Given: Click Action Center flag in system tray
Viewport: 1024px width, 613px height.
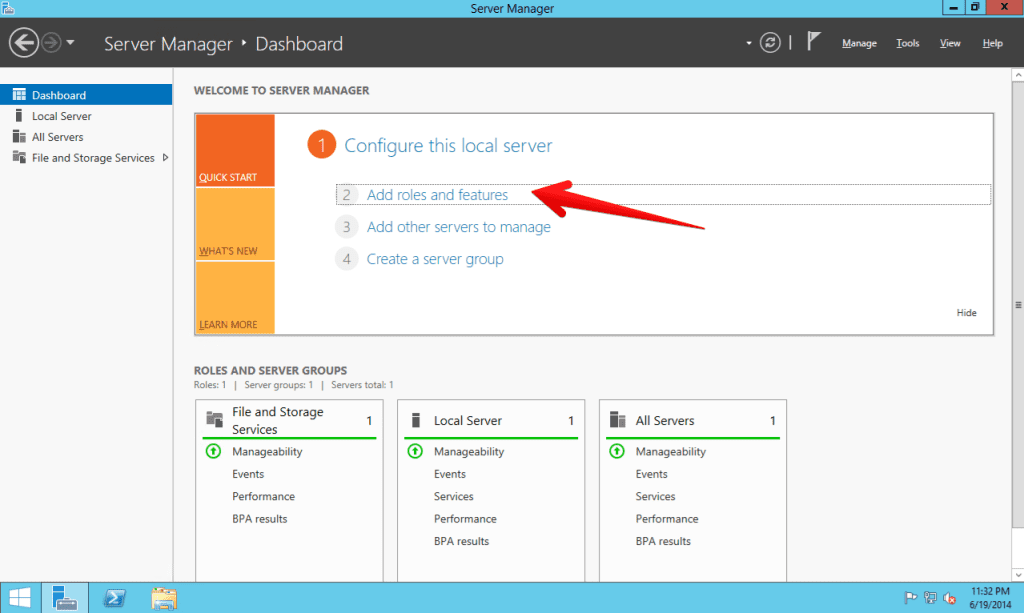Looking at the screenshot, I should pyautogui.click(x=910, y=597).
